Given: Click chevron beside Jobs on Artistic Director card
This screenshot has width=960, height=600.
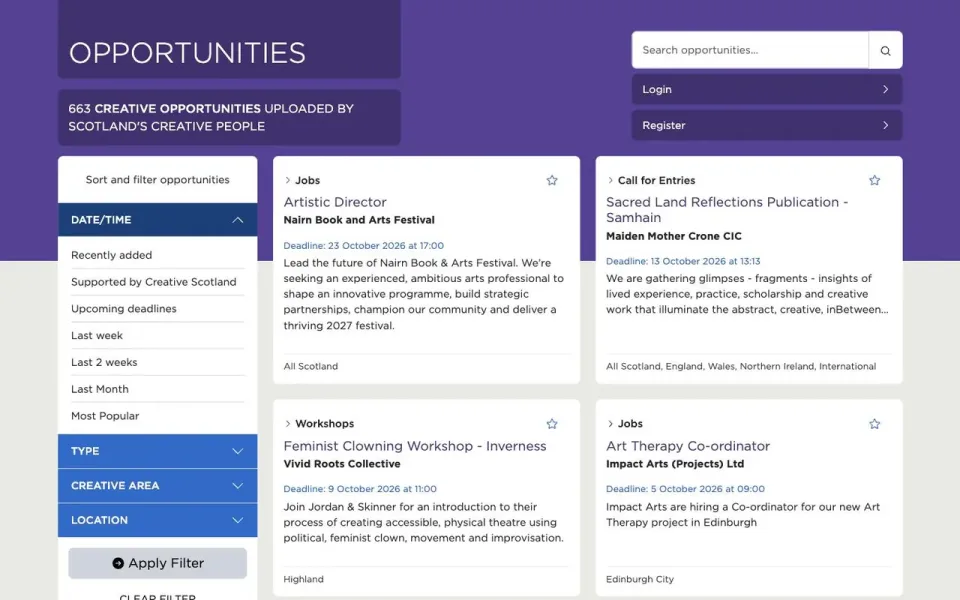Looking at the screenshot, I should pyautogui.click(x=288, y=180).
